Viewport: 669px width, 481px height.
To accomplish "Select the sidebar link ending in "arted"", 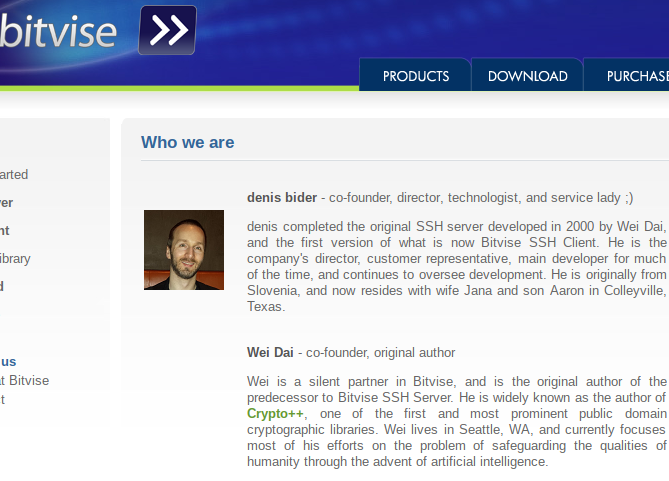I will coord(14,174).
